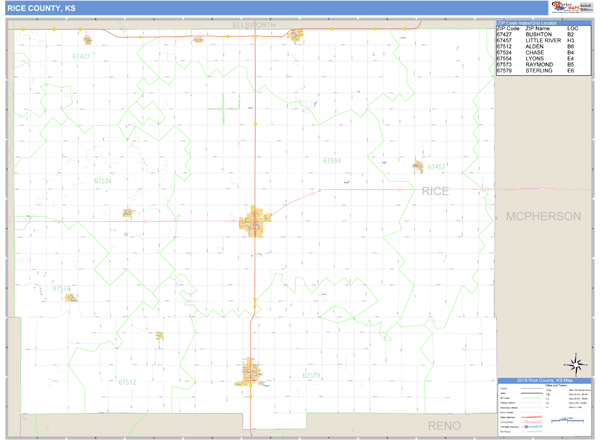
Task: Click the RENO county label
Action: tap(444, 426)
